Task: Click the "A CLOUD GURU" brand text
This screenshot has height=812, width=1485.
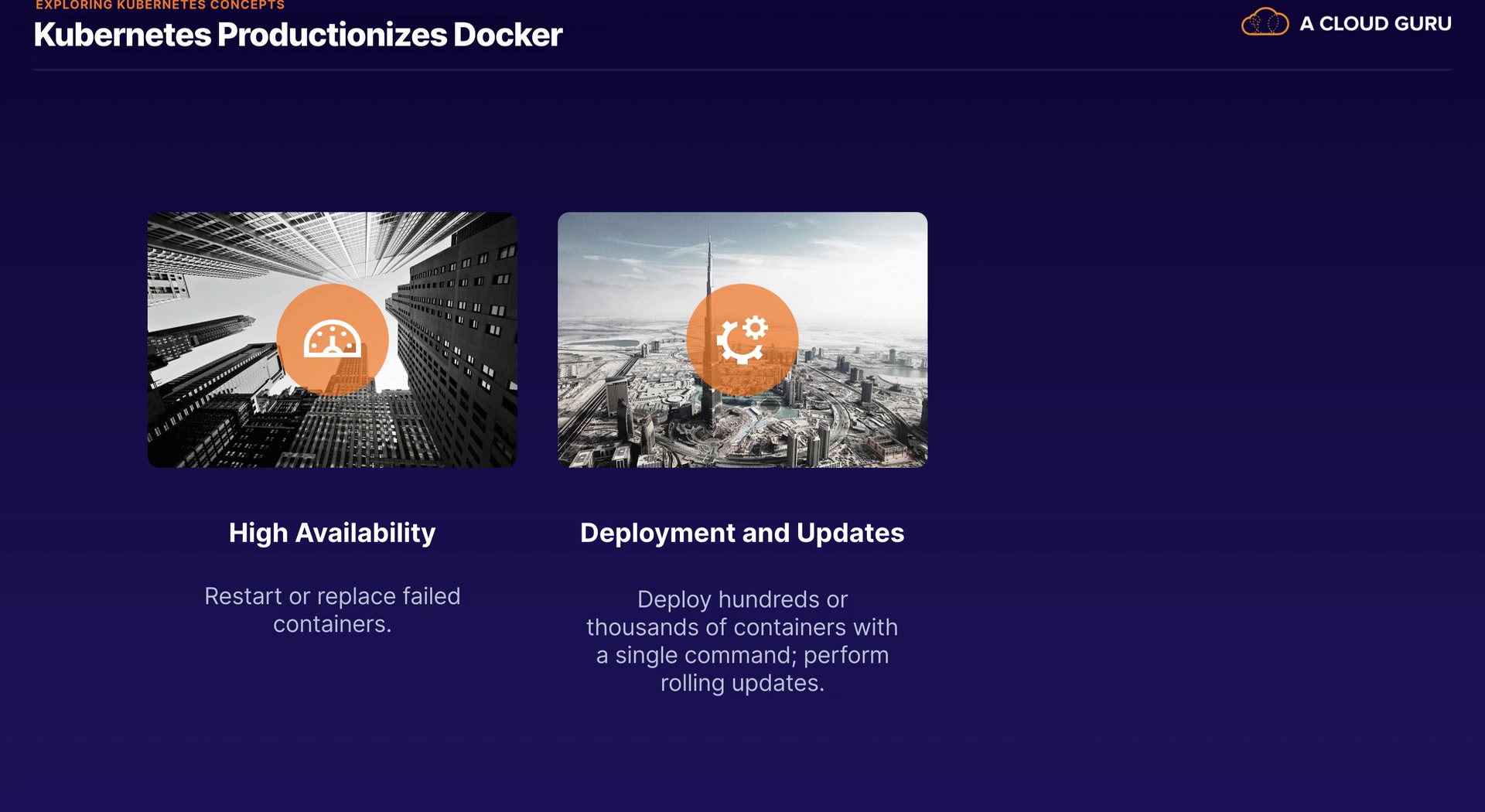Action: [1375, 24]
